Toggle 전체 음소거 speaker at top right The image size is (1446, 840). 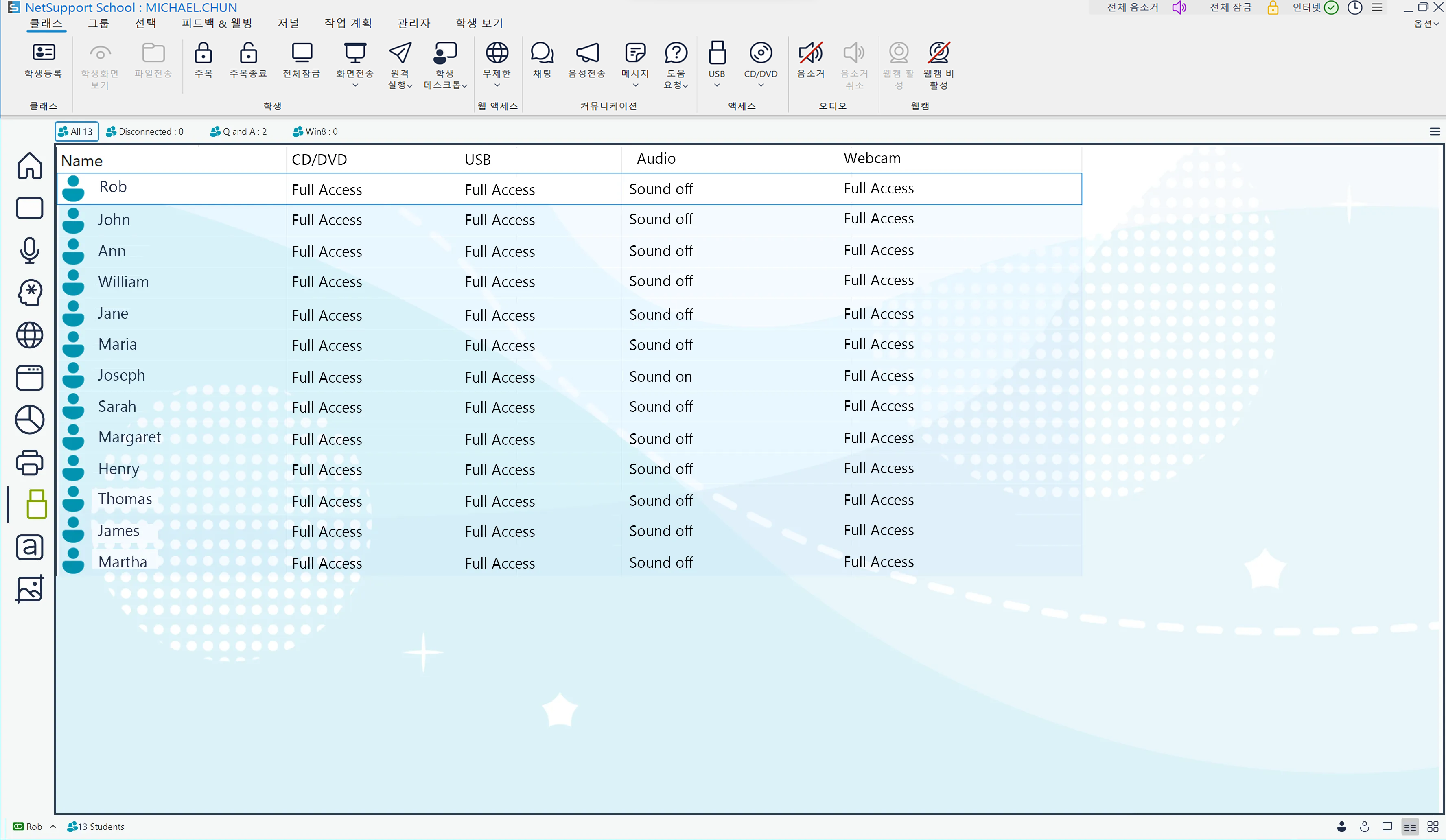tap(1179, 7)
